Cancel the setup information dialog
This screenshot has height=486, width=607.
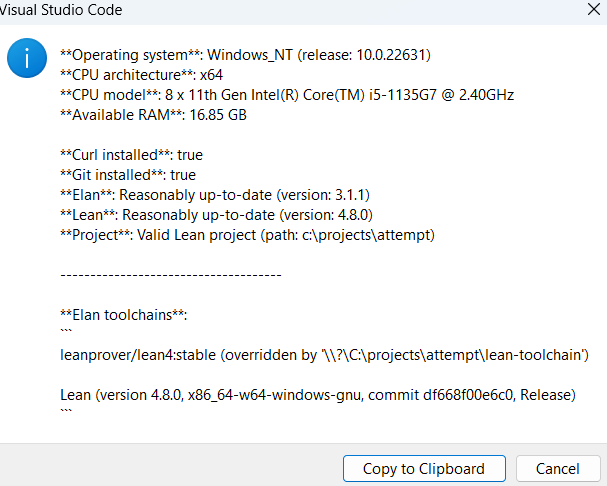point(558,469)
